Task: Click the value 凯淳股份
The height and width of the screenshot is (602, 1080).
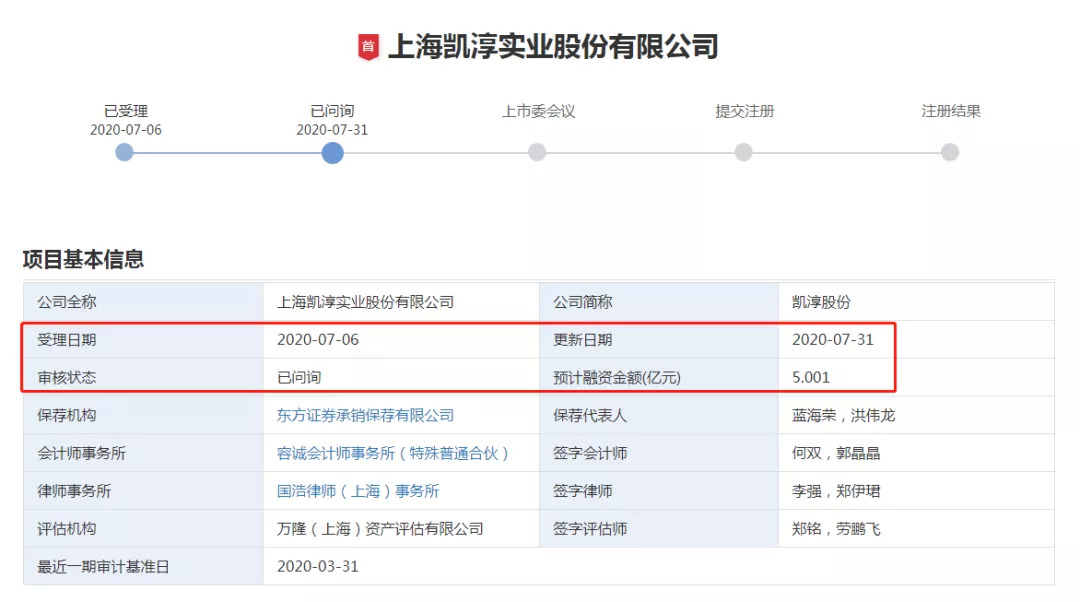Action: coord(821,302)
